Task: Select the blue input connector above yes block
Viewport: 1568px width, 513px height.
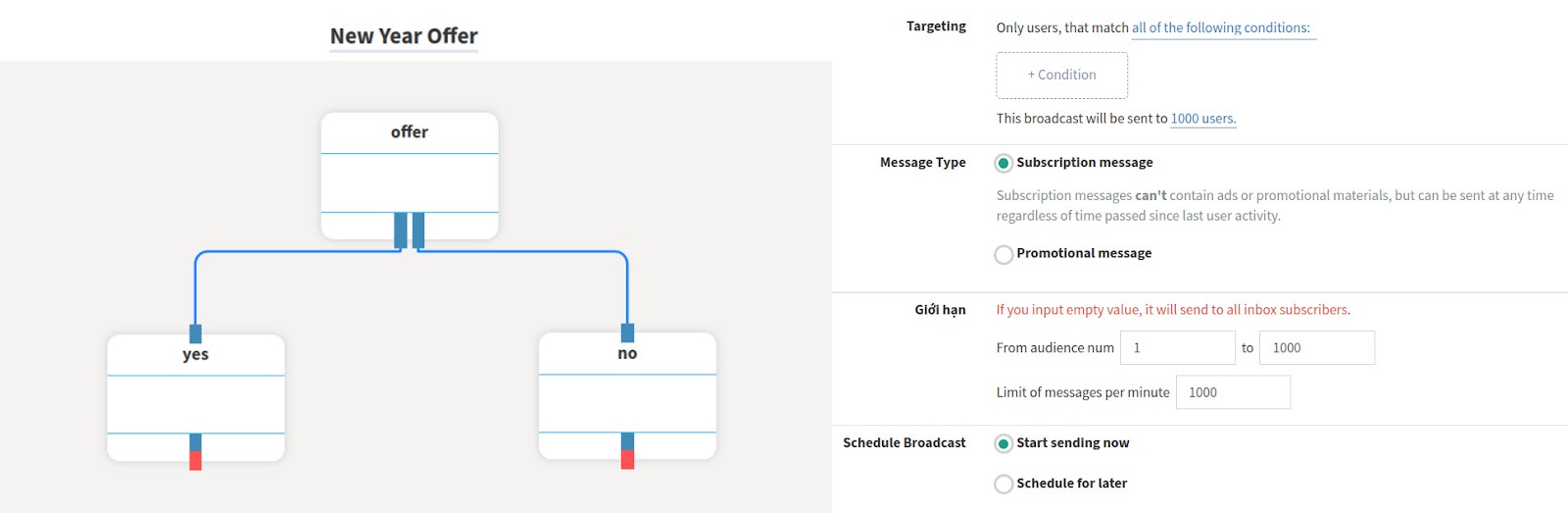Action: coord(196,333)
